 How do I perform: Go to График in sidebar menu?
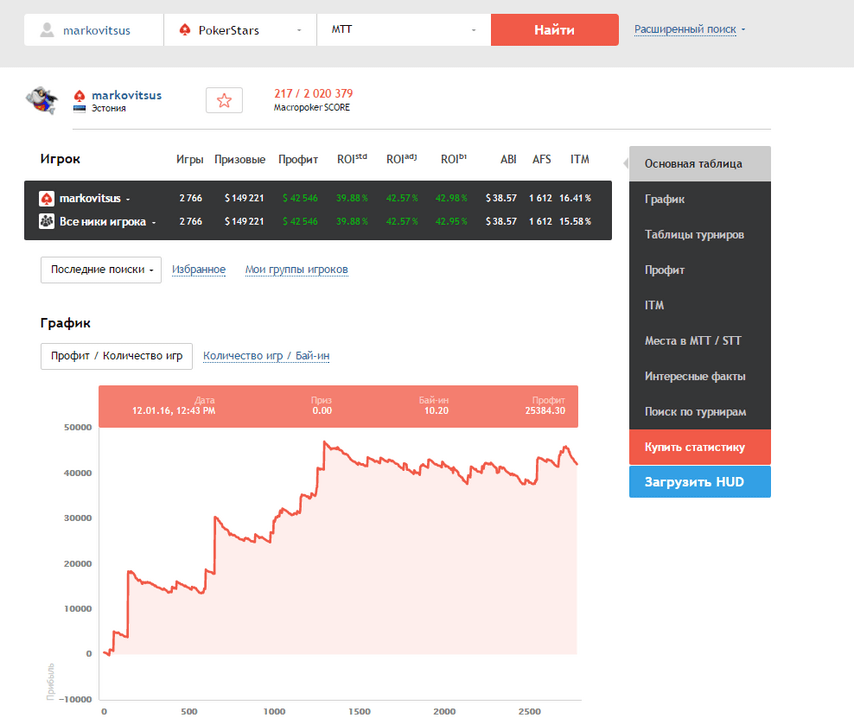(700, 199)
